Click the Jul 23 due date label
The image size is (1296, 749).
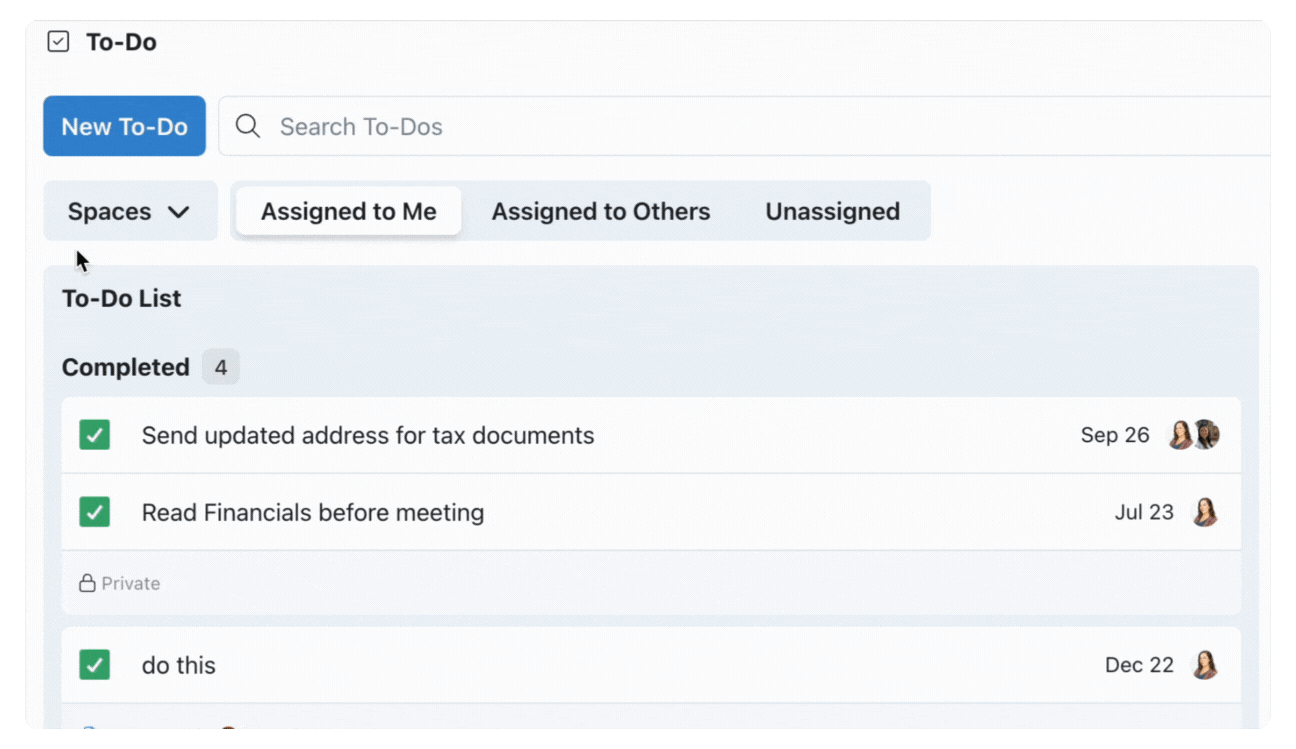tap(1144, 512)
